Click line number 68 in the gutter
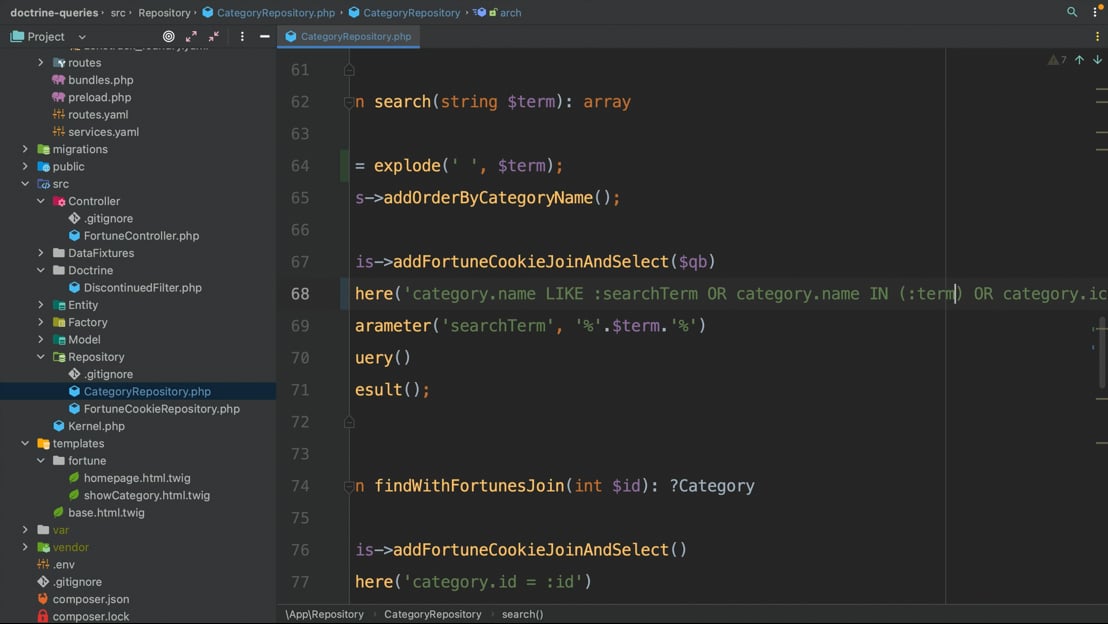 (x=300, y=294)
